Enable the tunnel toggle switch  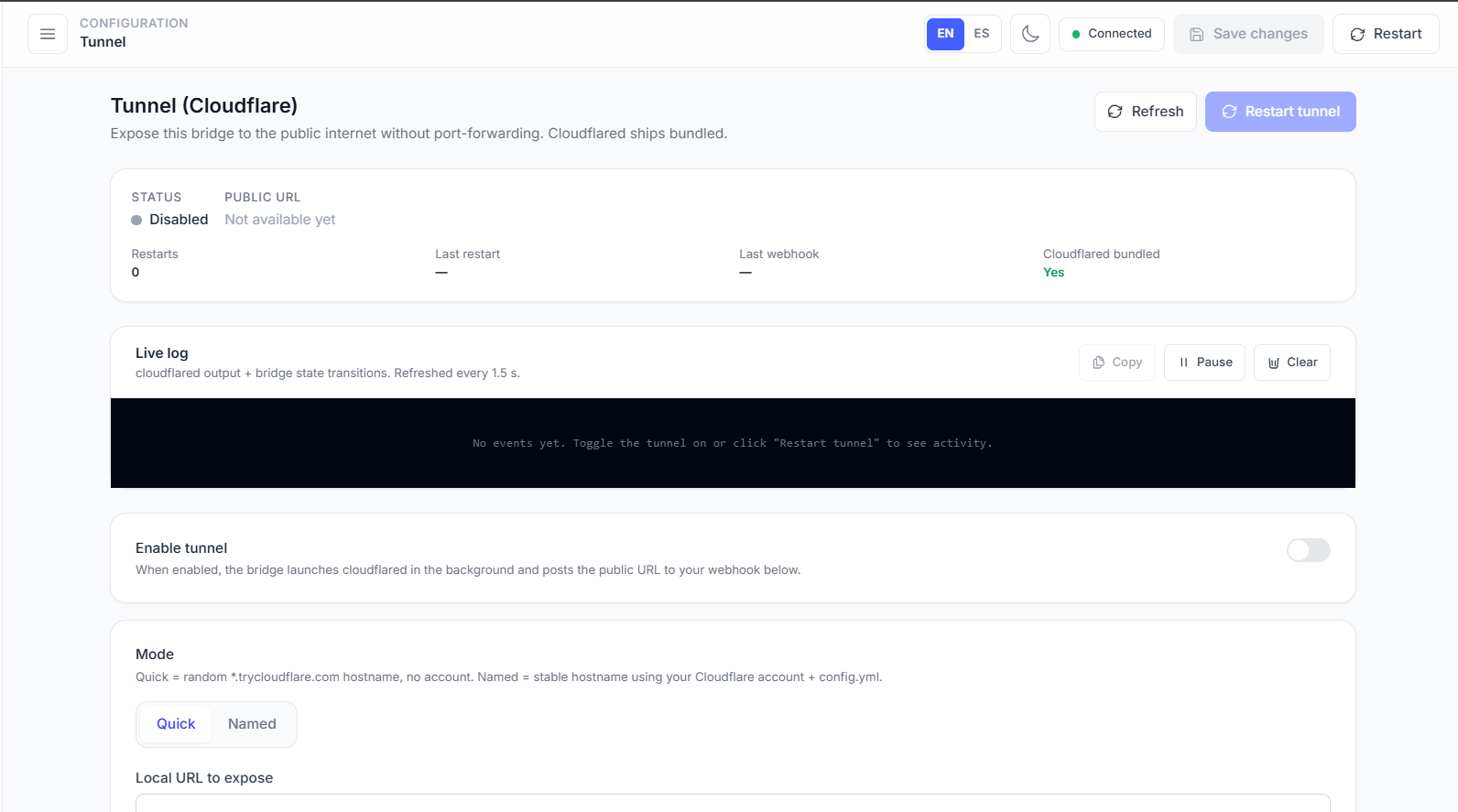(x=1309, y=550)
